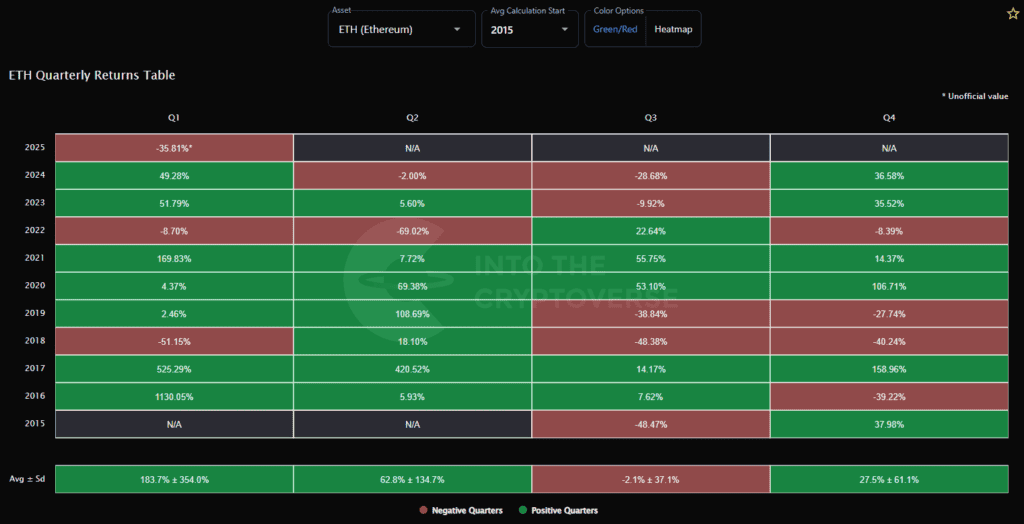Click the 2020 row label
1024x524 pixels.
click(35, 286)
